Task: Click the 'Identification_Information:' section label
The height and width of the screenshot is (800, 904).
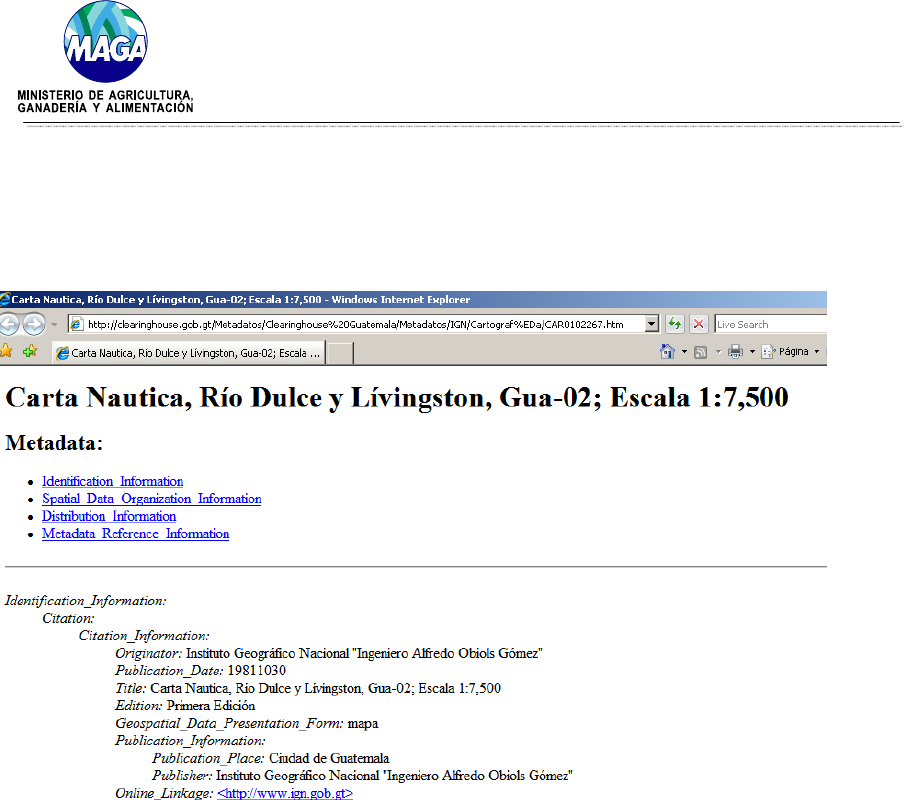Action: pyautogui.click(x=86, y=601)
